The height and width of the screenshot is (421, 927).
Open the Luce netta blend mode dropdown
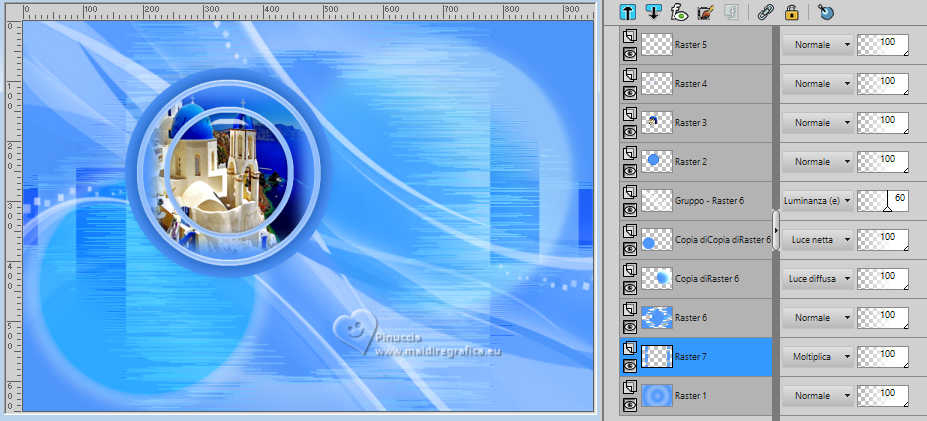click(818, 239)
